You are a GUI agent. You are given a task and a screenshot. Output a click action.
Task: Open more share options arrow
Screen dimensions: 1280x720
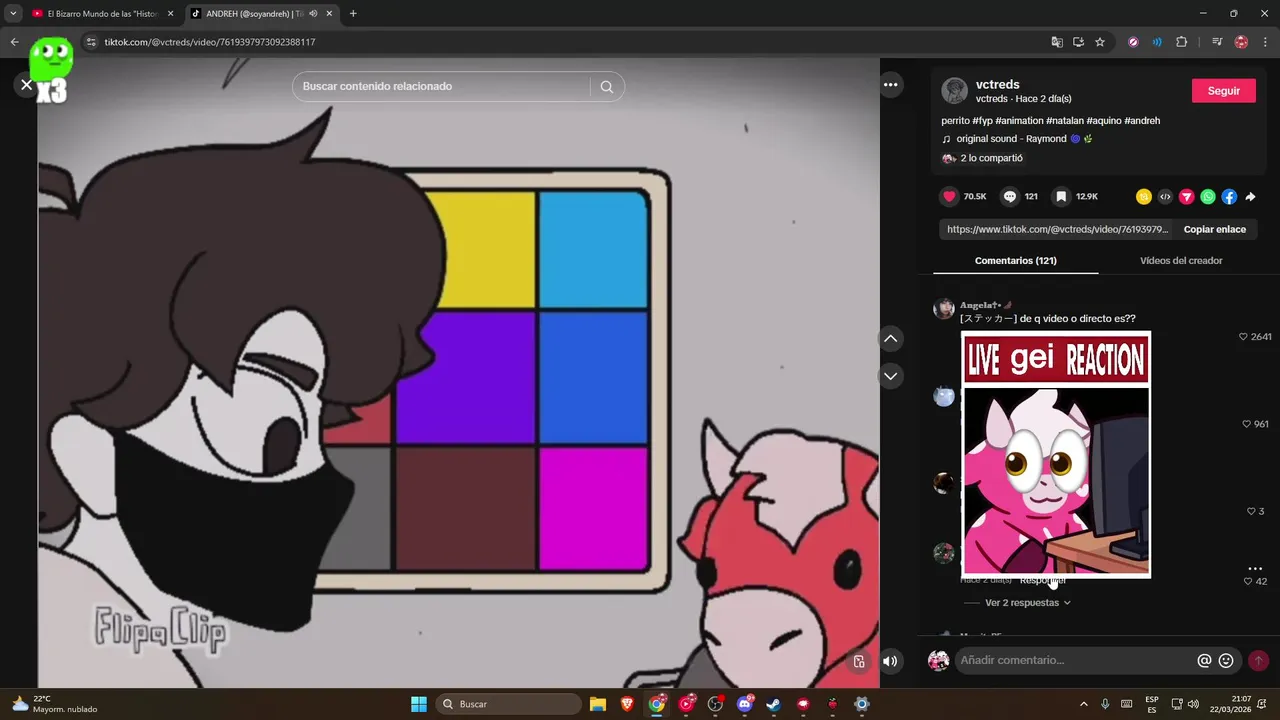pos(1250,197)
